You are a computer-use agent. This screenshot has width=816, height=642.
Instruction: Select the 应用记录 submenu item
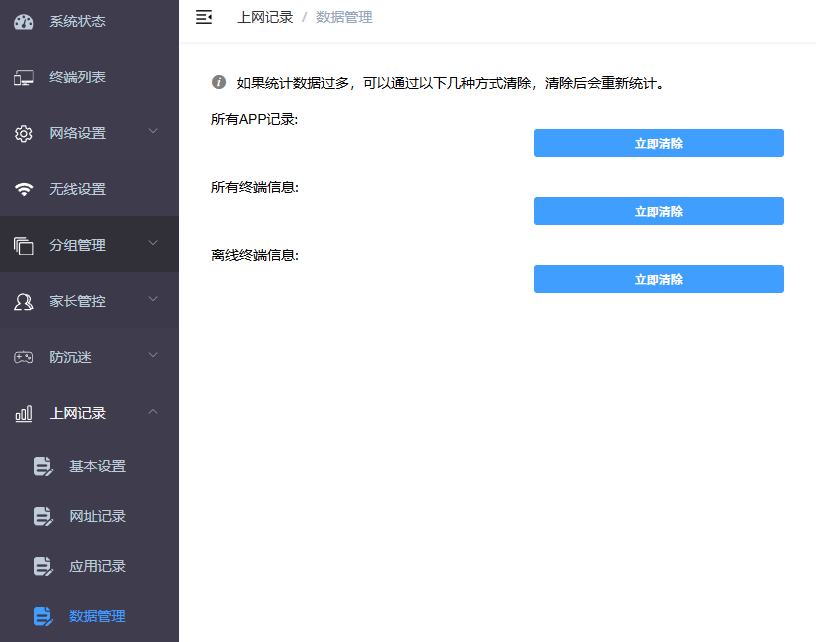click(97, 566)
